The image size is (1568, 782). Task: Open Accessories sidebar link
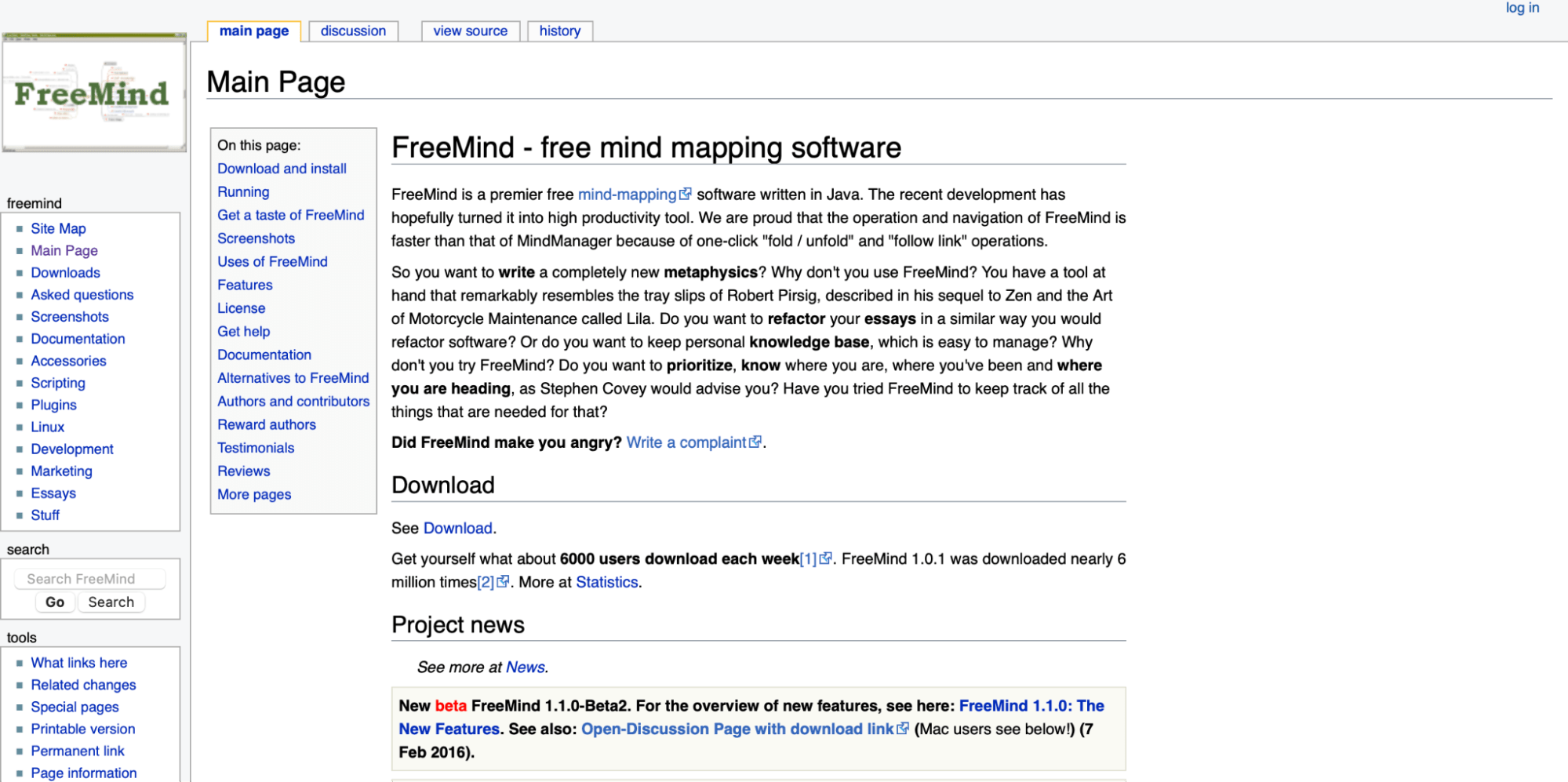[69, 361]
